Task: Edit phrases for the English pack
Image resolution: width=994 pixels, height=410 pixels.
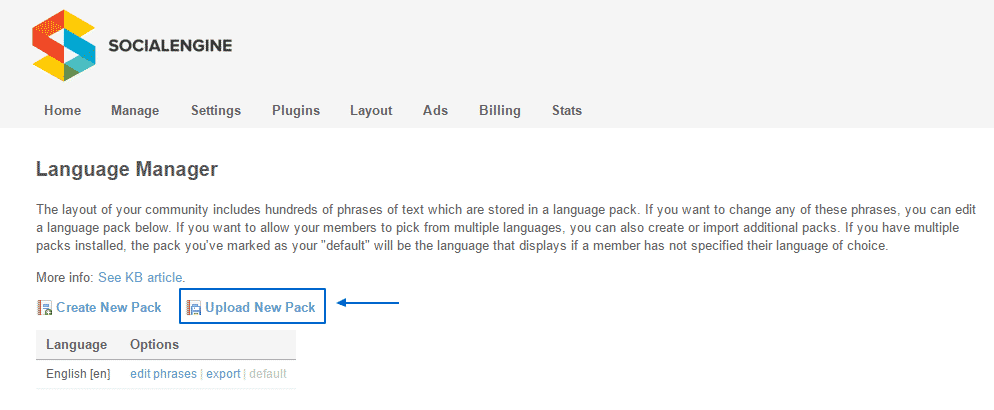Action: point(164,374)
